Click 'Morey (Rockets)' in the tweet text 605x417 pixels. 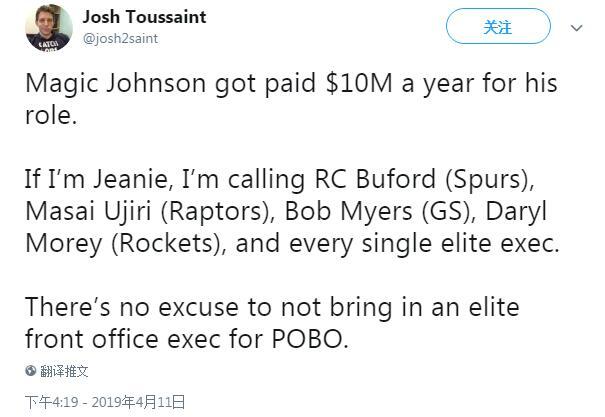(x=126, y=244)
